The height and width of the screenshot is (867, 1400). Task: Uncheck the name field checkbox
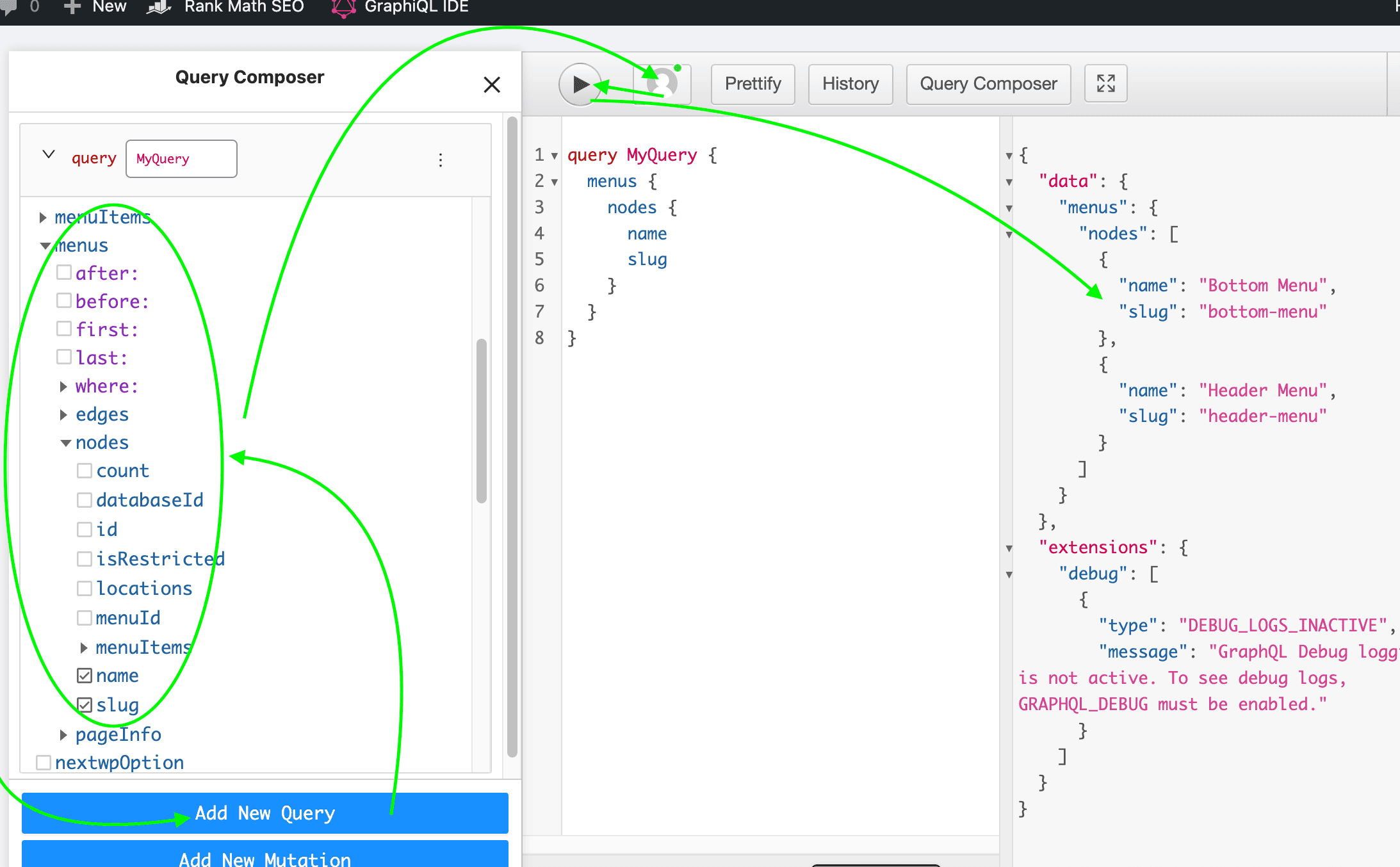point(85,676)
